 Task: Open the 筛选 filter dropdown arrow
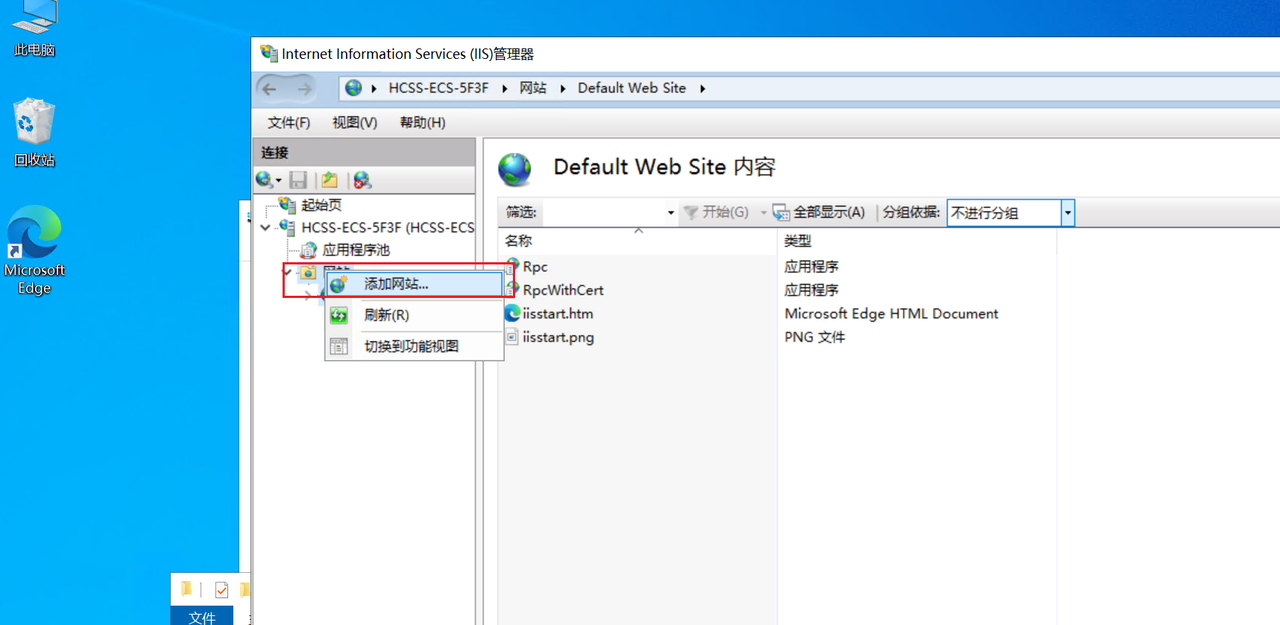tap(671, 212)
